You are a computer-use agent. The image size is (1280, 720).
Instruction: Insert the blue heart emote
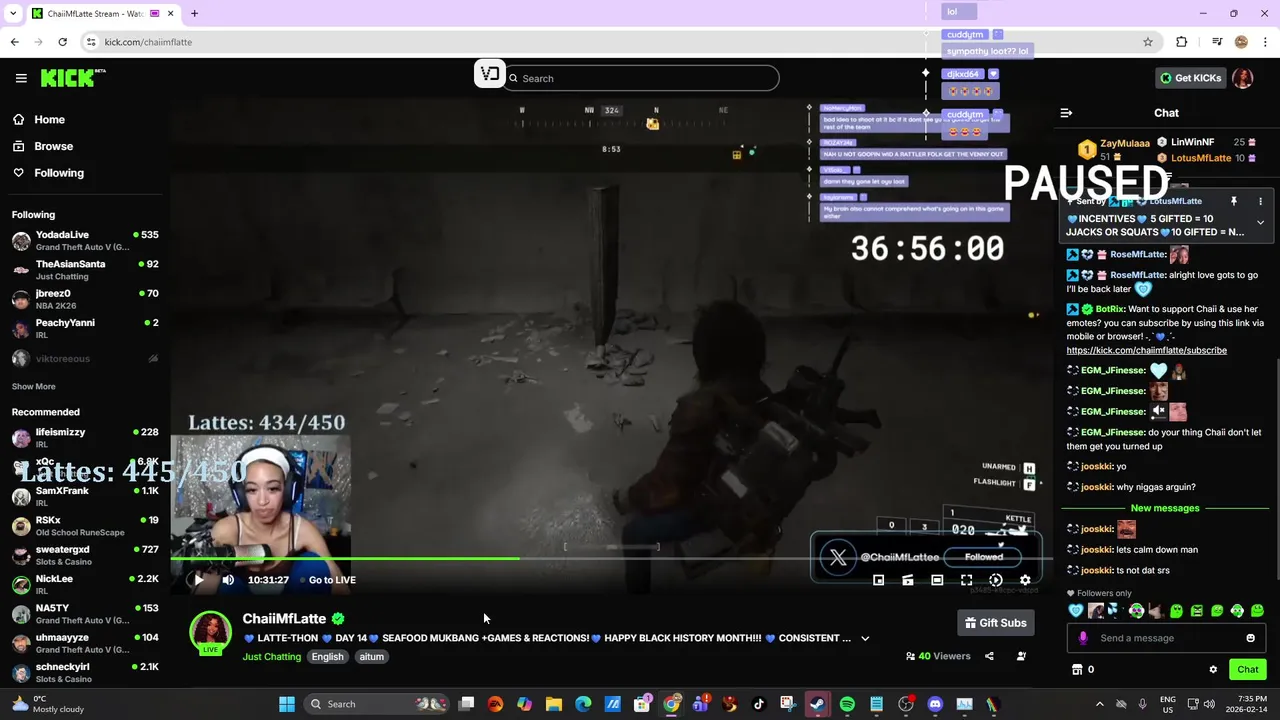pyautogui.click(x=1076, y=611)
